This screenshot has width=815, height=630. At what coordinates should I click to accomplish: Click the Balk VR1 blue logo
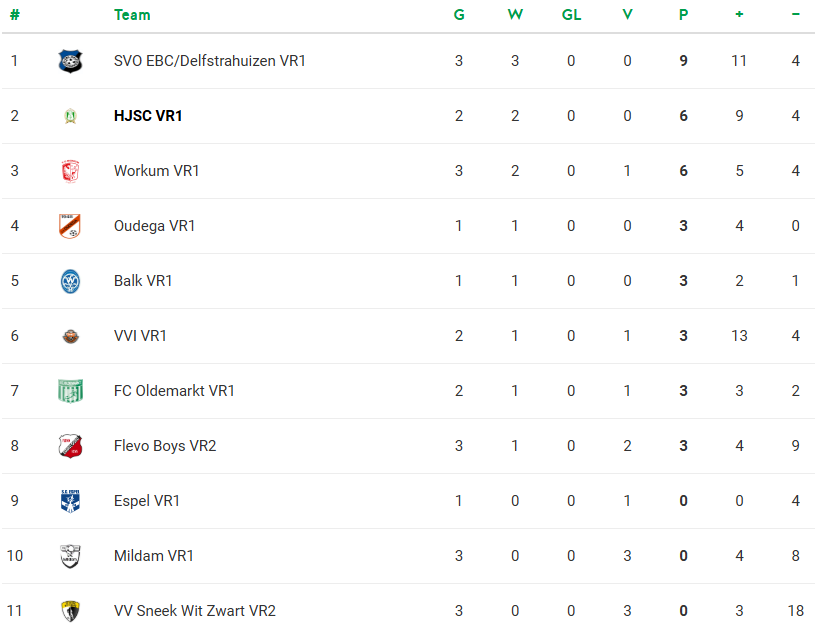(x=70, y=281)
